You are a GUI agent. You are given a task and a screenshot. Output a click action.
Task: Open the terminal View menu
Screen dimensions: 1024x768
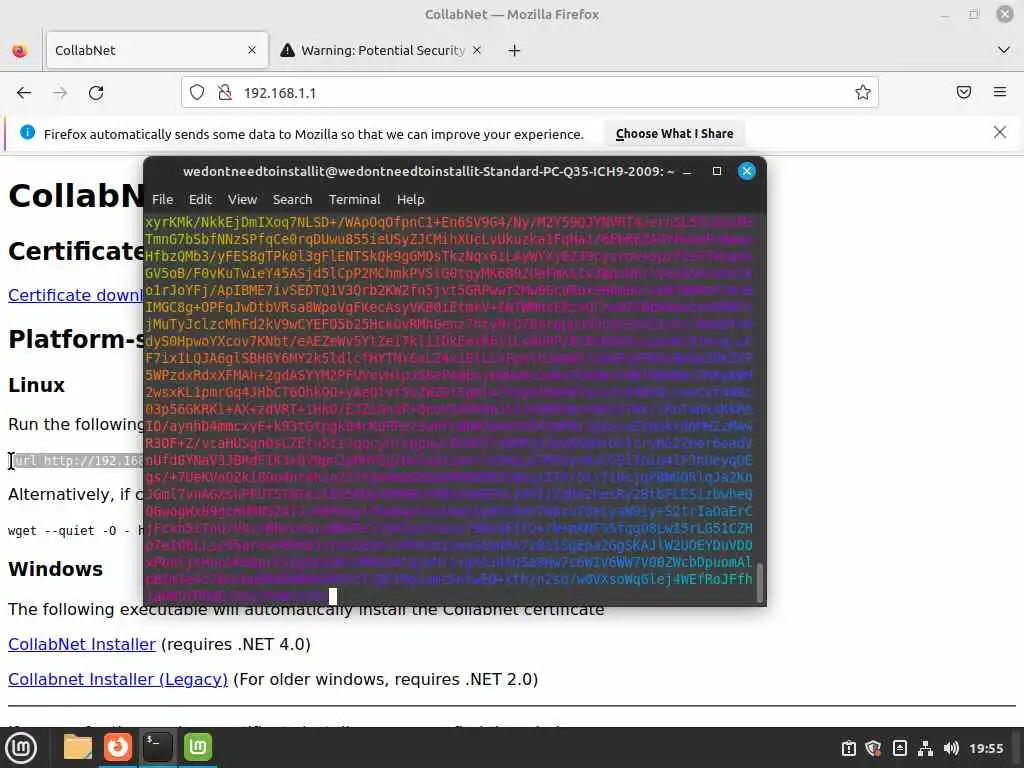(x=242, y=200)
